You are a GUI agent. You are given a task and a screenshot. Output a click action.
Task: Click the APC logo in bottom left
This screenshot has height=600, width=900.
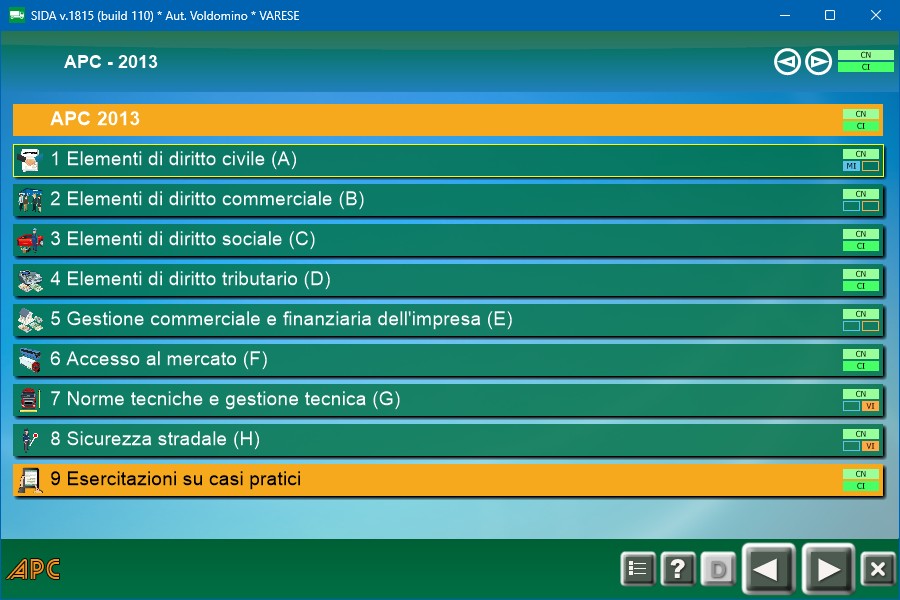(33, 570)
